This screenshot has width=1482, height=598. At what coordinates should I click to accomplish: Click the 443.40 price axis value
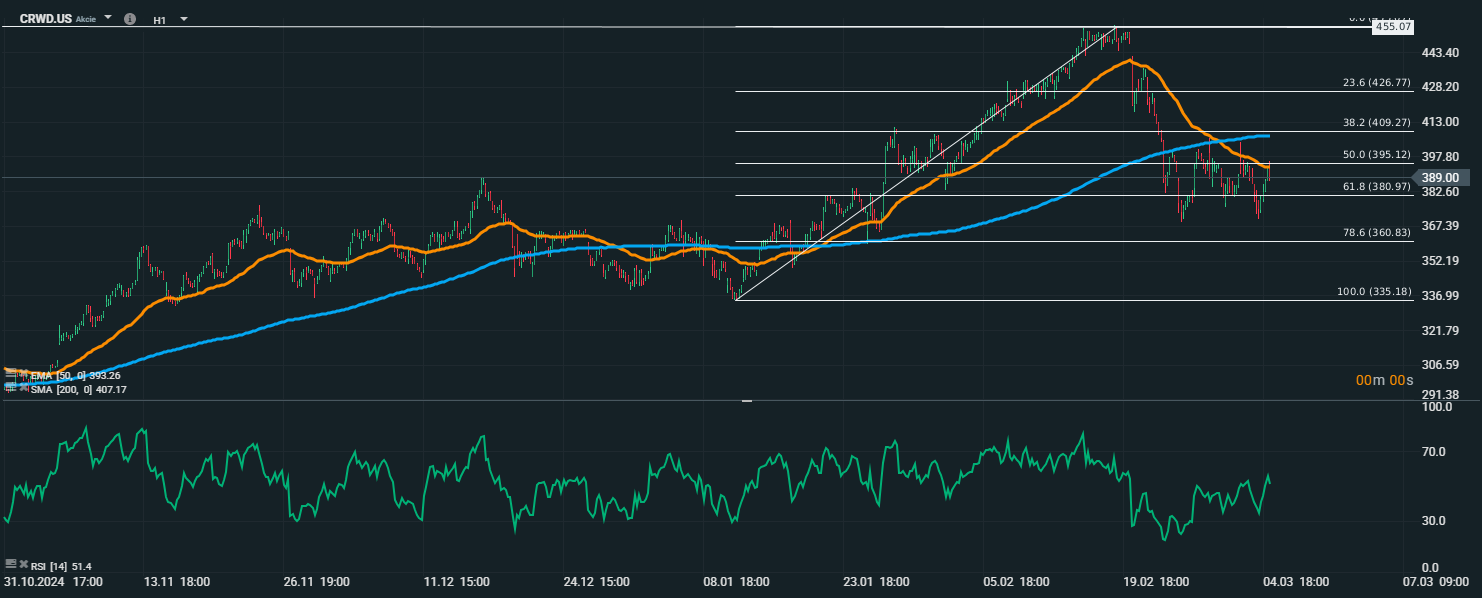tap(1441, 52)
